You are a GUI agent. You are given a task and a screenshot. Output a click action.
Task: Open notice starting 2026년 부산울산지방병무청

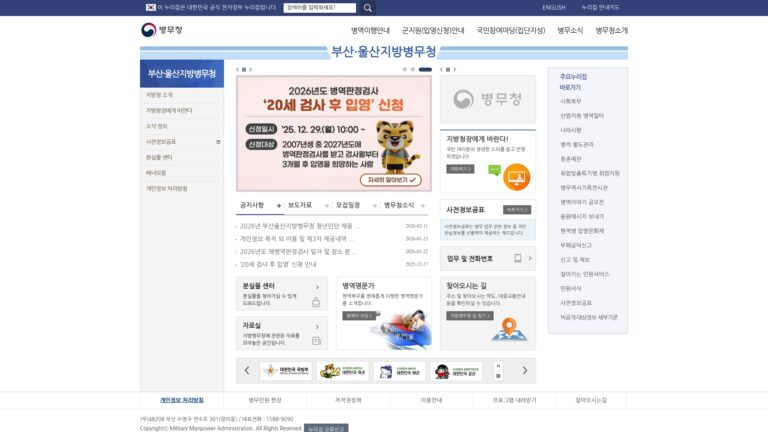point(299,226)
